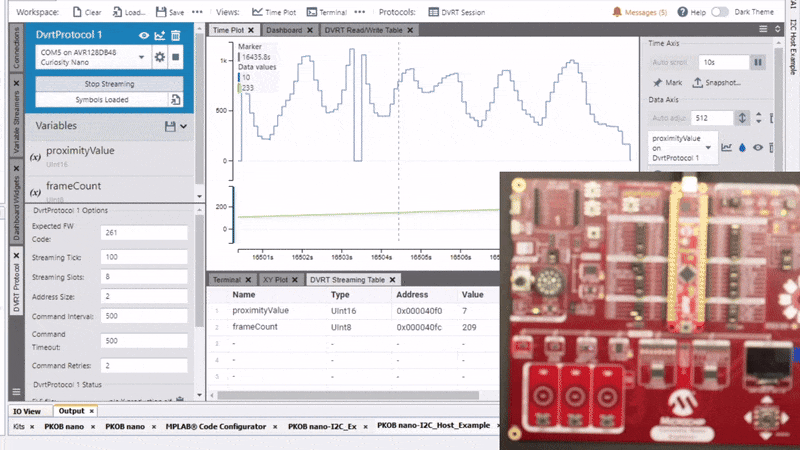The image size is (800, 450).
Task: Expand the Variables section chevron
Action: click(185, 126)
